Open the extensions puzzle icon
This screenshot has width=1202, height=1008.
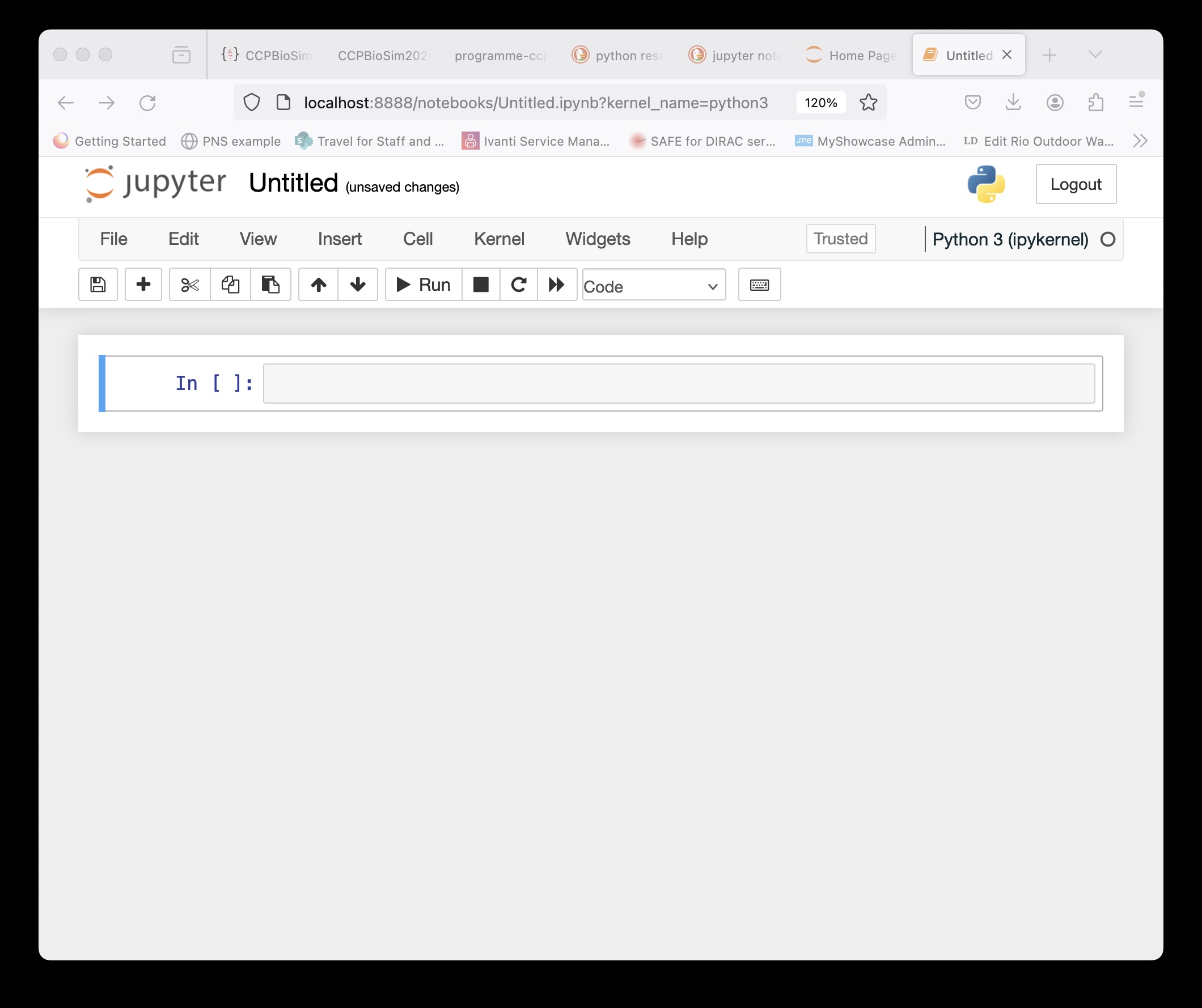(x=1095, y=103)
